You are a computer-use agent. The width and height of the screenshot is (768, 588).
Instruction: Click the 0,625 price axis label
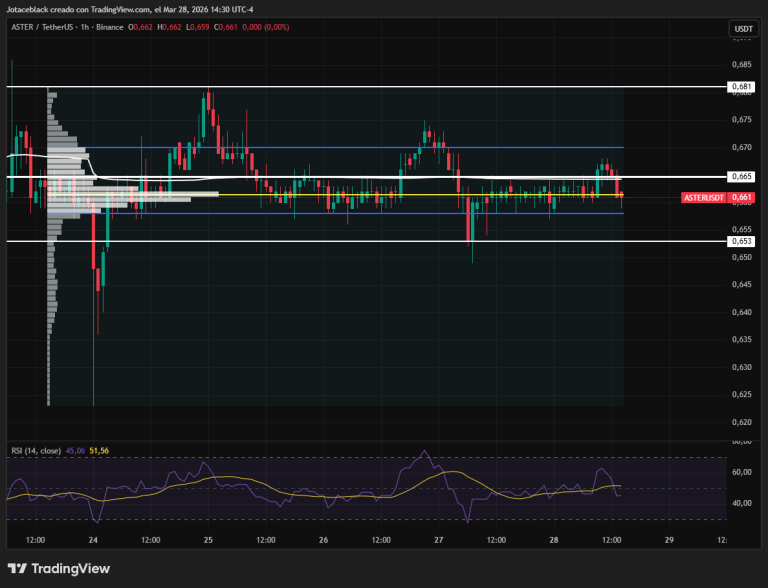741,394
